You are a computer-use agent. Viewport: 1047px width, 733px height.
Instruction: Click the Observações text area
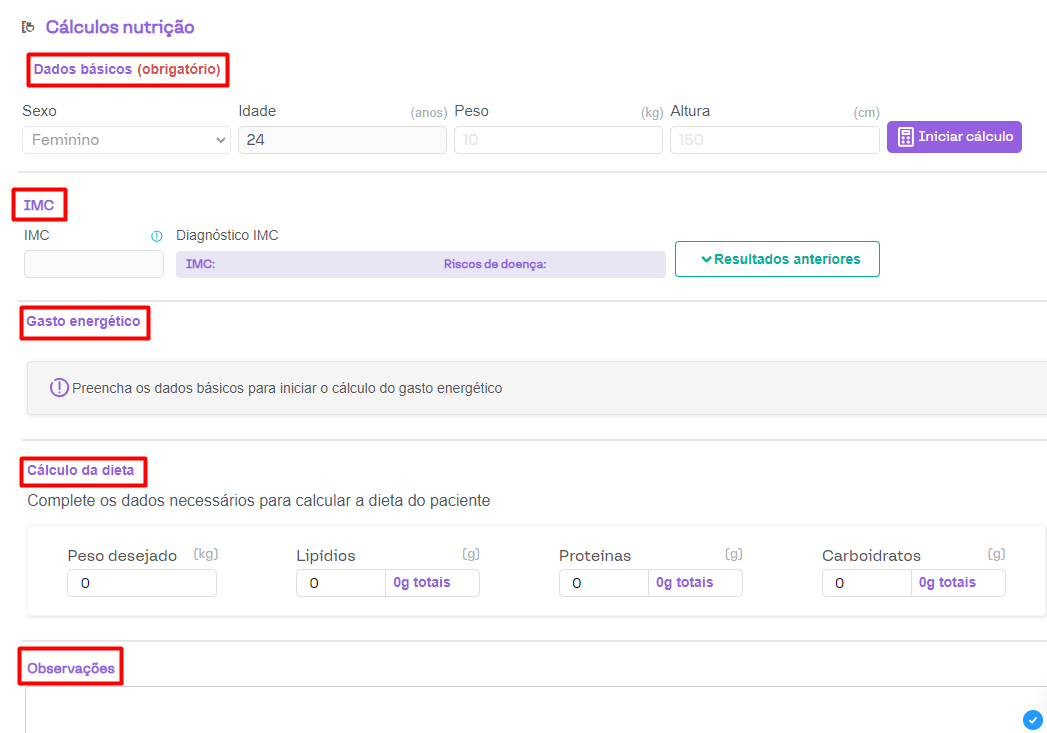tap(520, 710)
